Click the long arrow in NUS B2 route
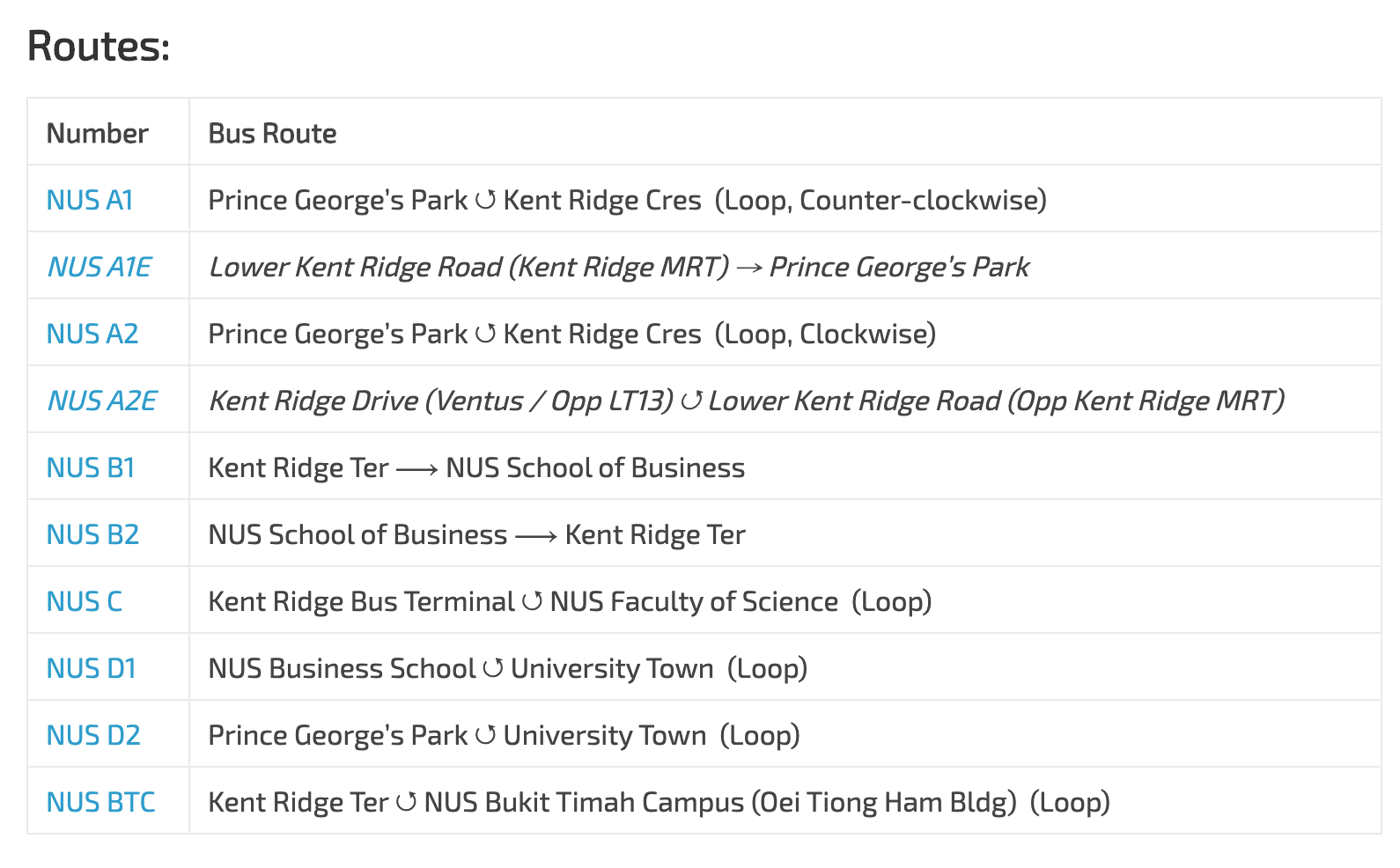The width and height of the screenshot is (1400, 868). coord(536,535)
